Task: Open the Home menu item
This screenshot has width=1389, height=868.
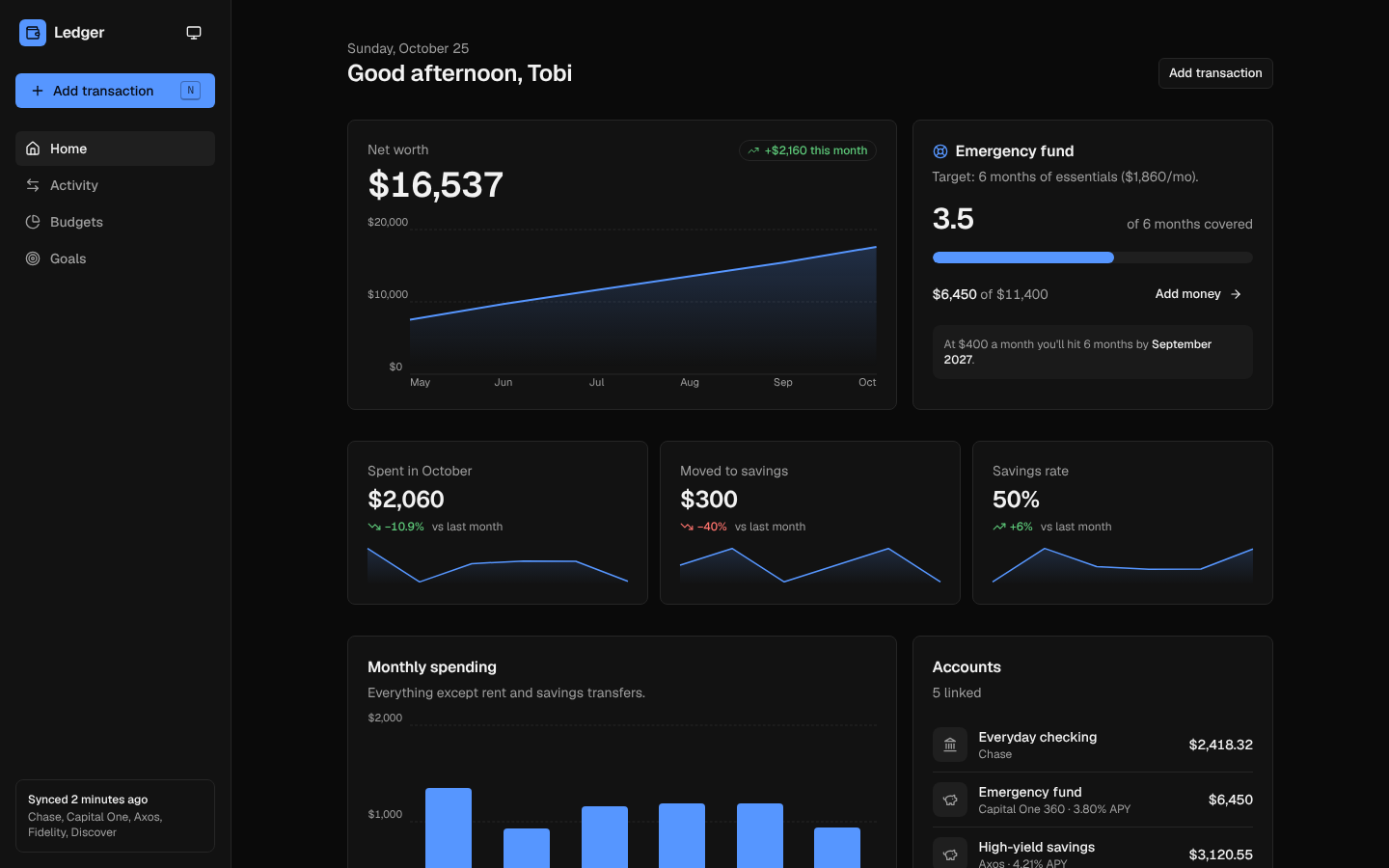Action: pyautogui.click(x=115, y=149)
